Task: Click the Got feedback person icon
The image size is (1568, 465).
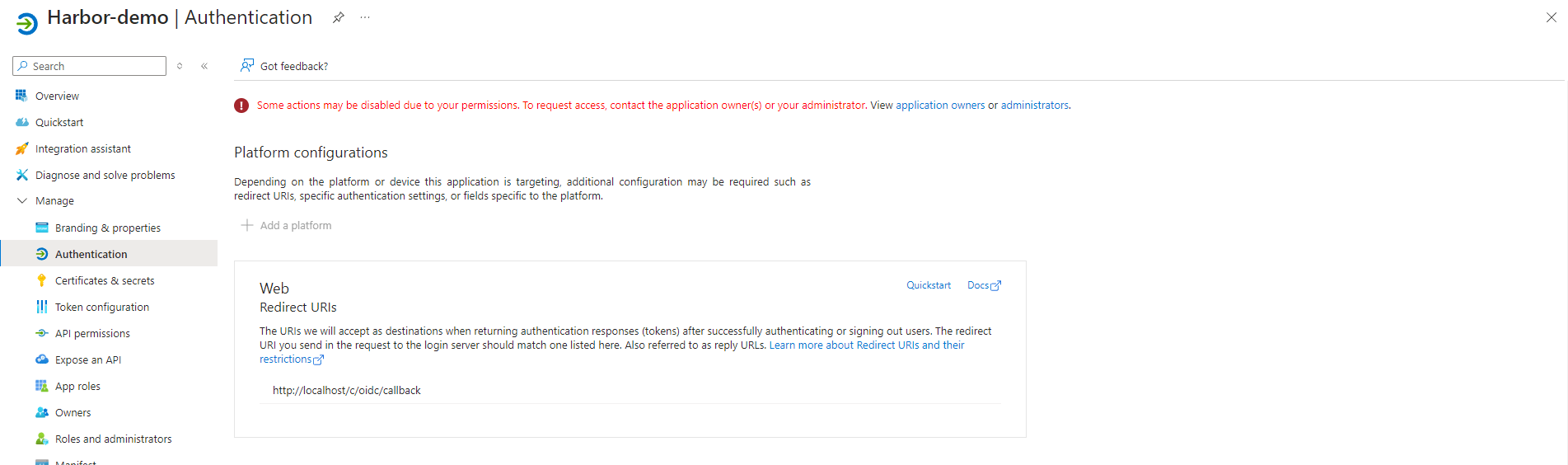Action: [246, 66]
